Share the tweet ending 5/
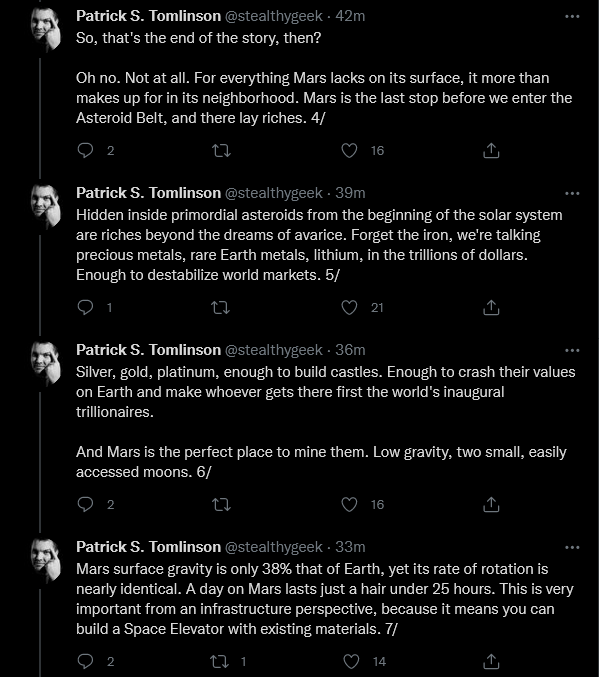This screenshot has height=677, width=599. tap(491, 307)
